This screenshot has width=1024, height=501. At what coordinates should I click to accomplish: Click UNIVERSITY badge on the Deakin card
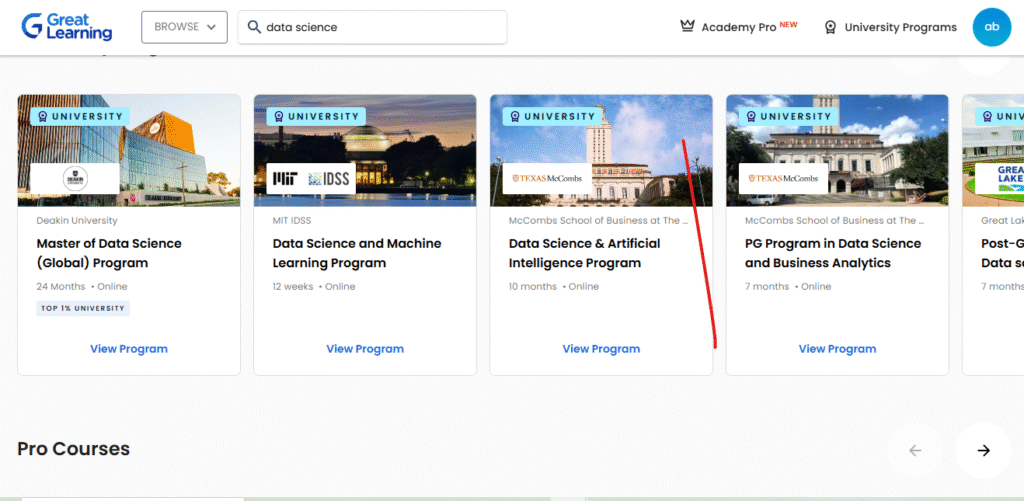80,117
